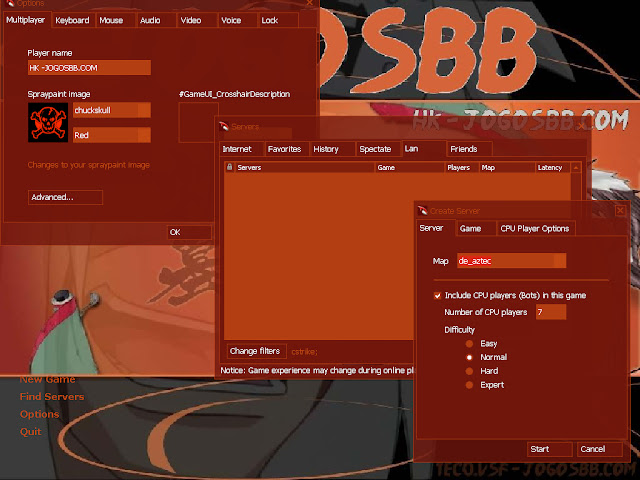The width and height of the screenshot is (640, 480).
Task: Click the skull spraypaint preview thumbnail
Action: [x=48, y=122]
